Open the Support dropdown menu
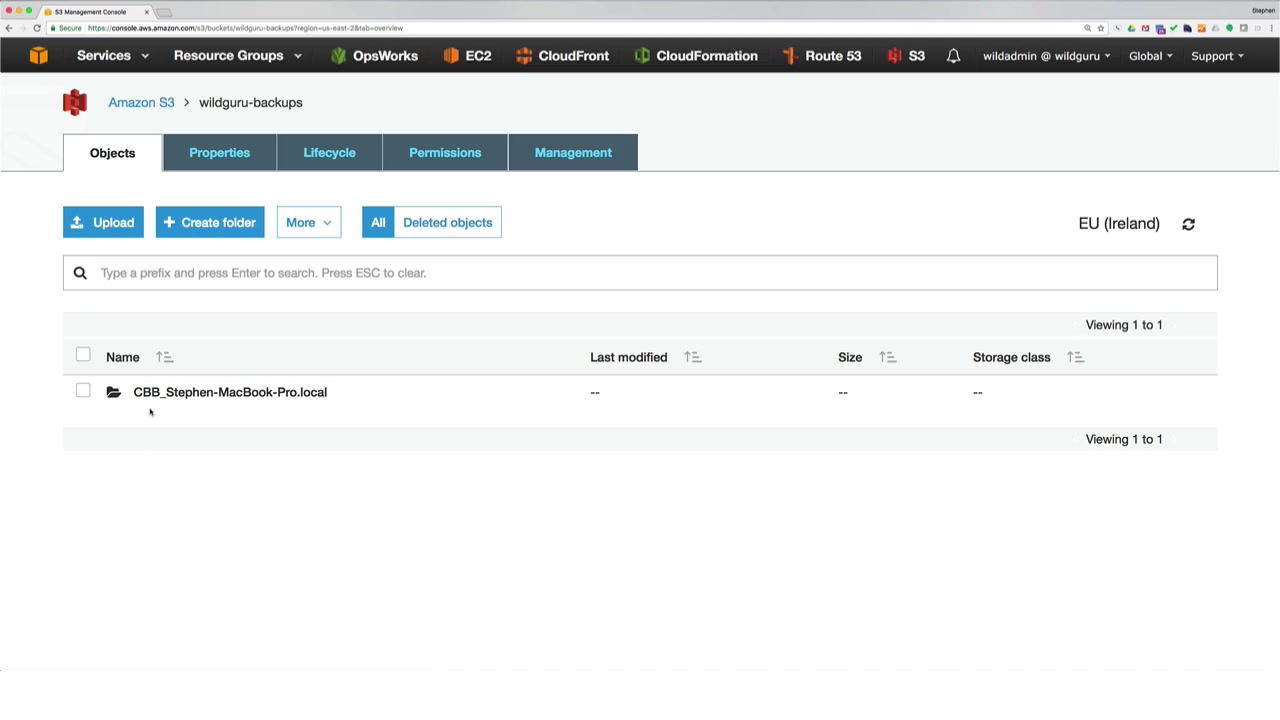1280x720 pixels. pyautogui.click(x=1217, y=56)
